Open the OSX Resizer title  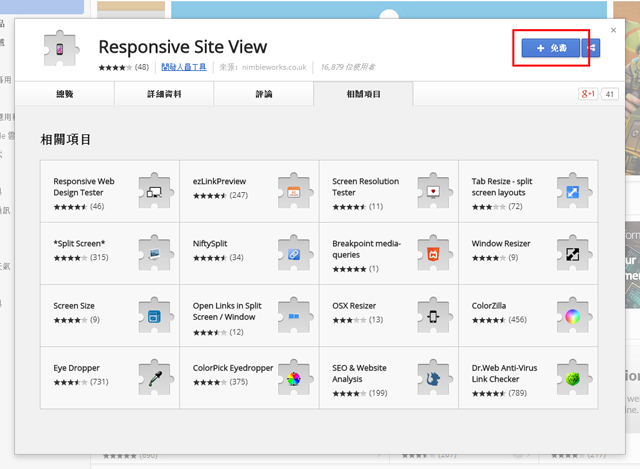354,306
